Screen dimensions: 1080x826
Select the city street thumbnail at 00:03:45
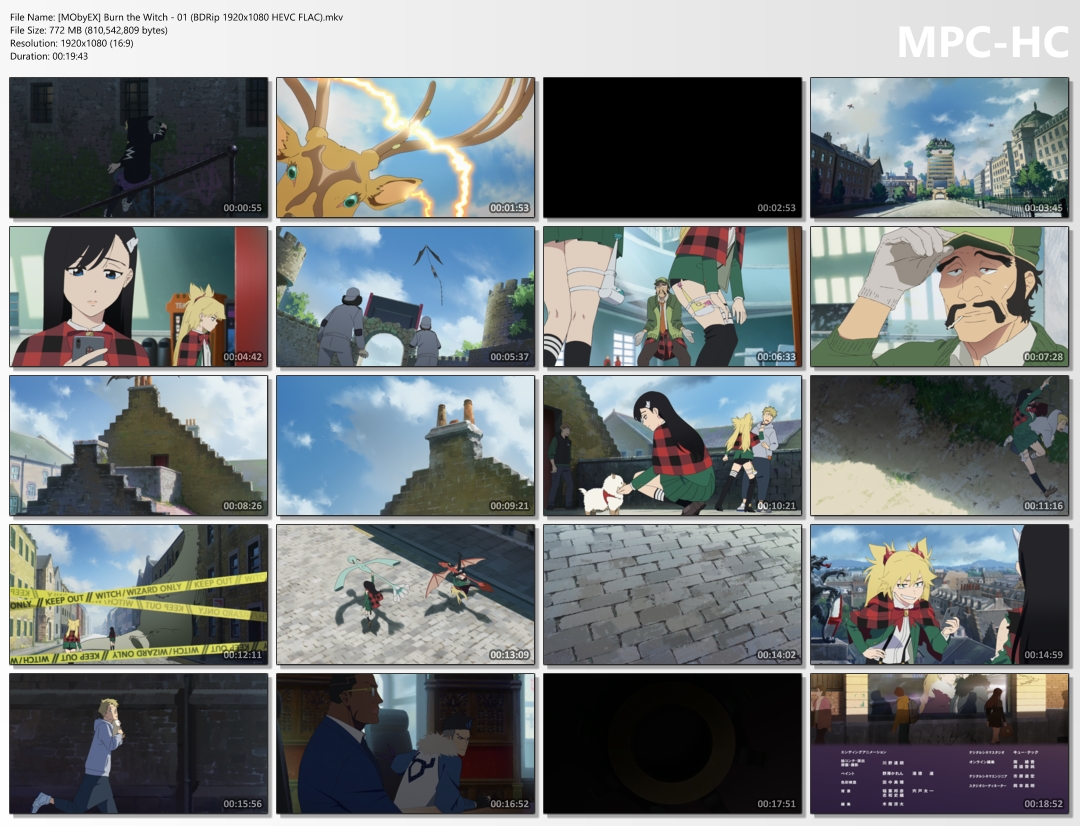[939, 147]
